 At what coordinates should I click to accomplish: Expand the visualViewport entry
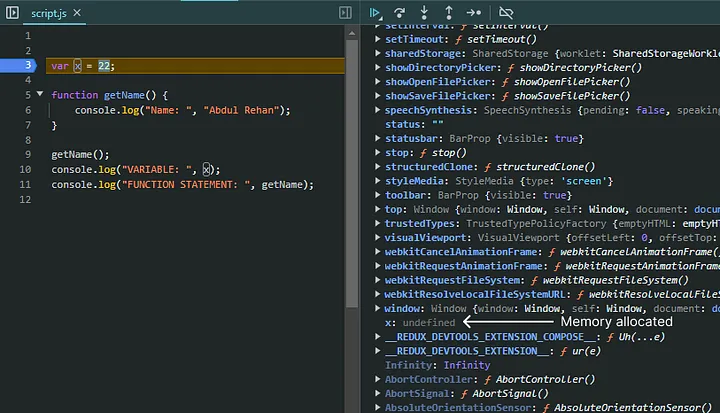[x=378, y=238]
